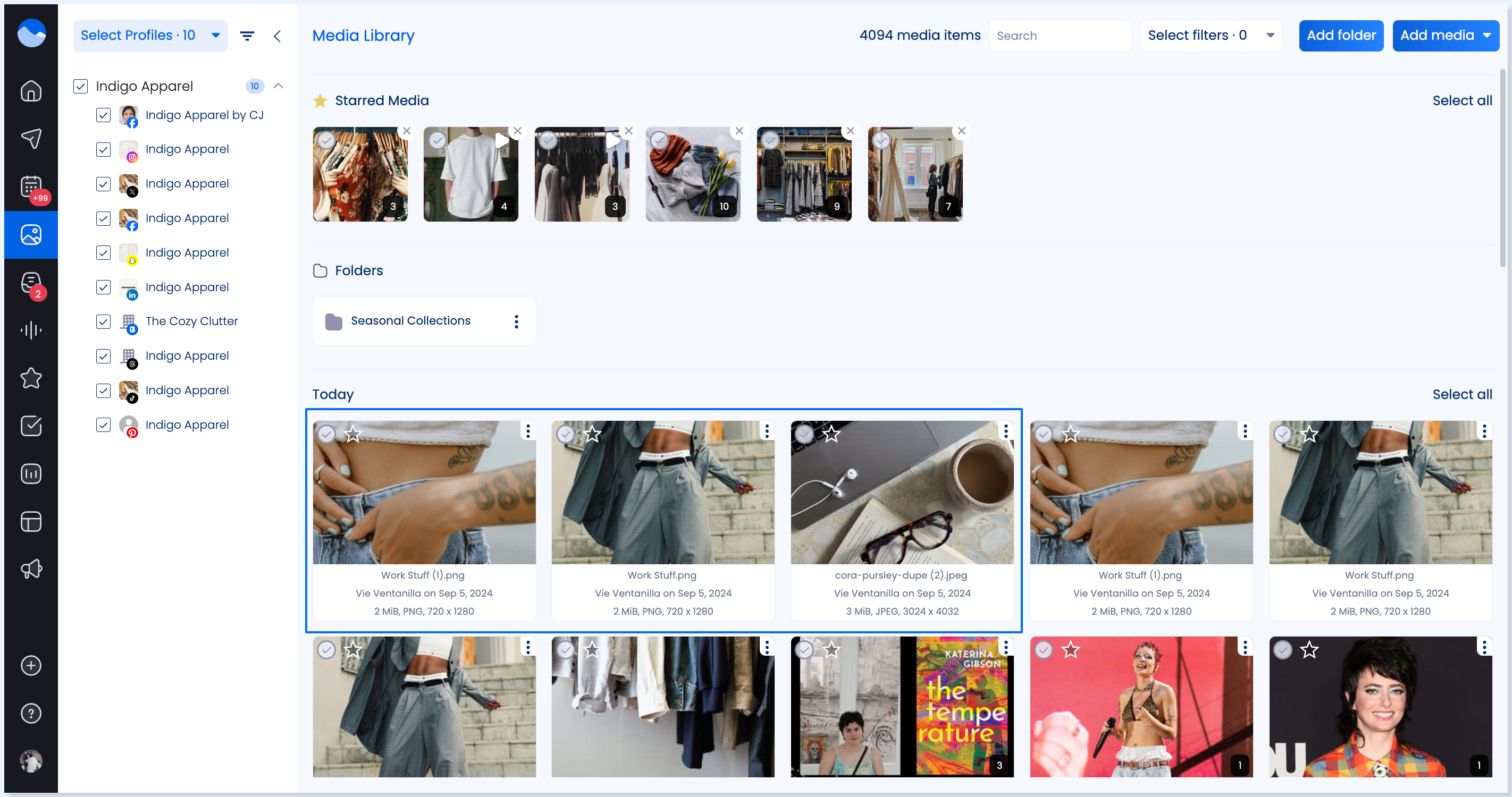Open the hanging jackets rack thumbnail

[x=662, y=707]
